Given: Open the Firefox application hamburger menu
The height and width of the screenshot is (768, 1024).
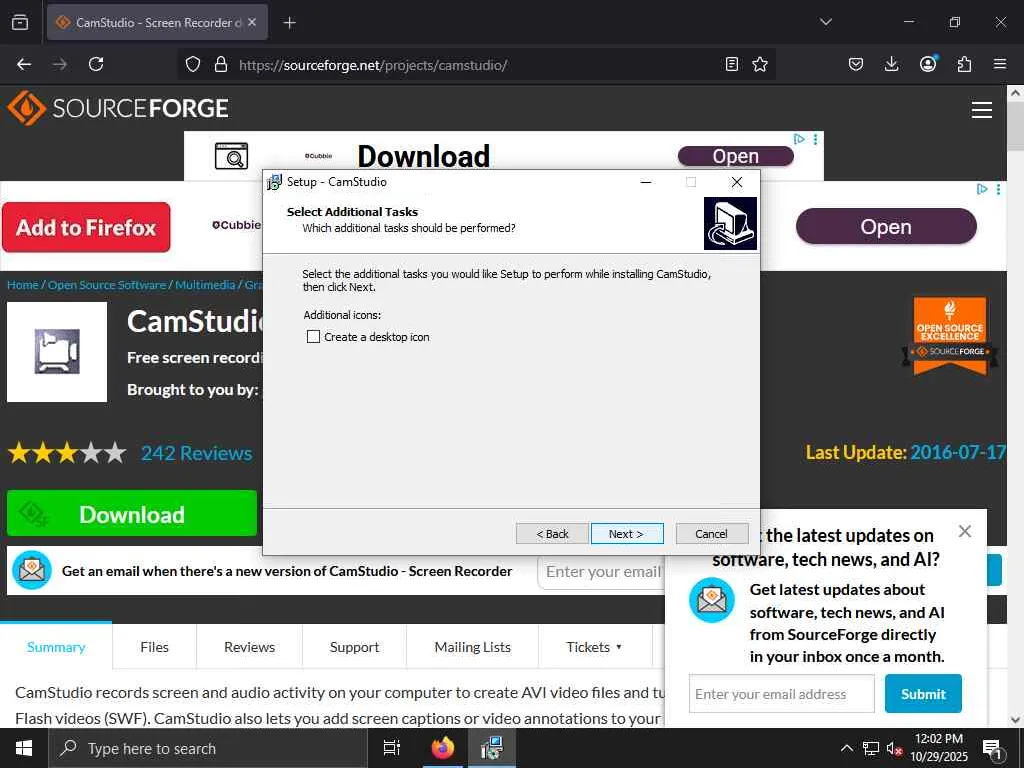Looking at the screenshot, I should [1000, 64].
